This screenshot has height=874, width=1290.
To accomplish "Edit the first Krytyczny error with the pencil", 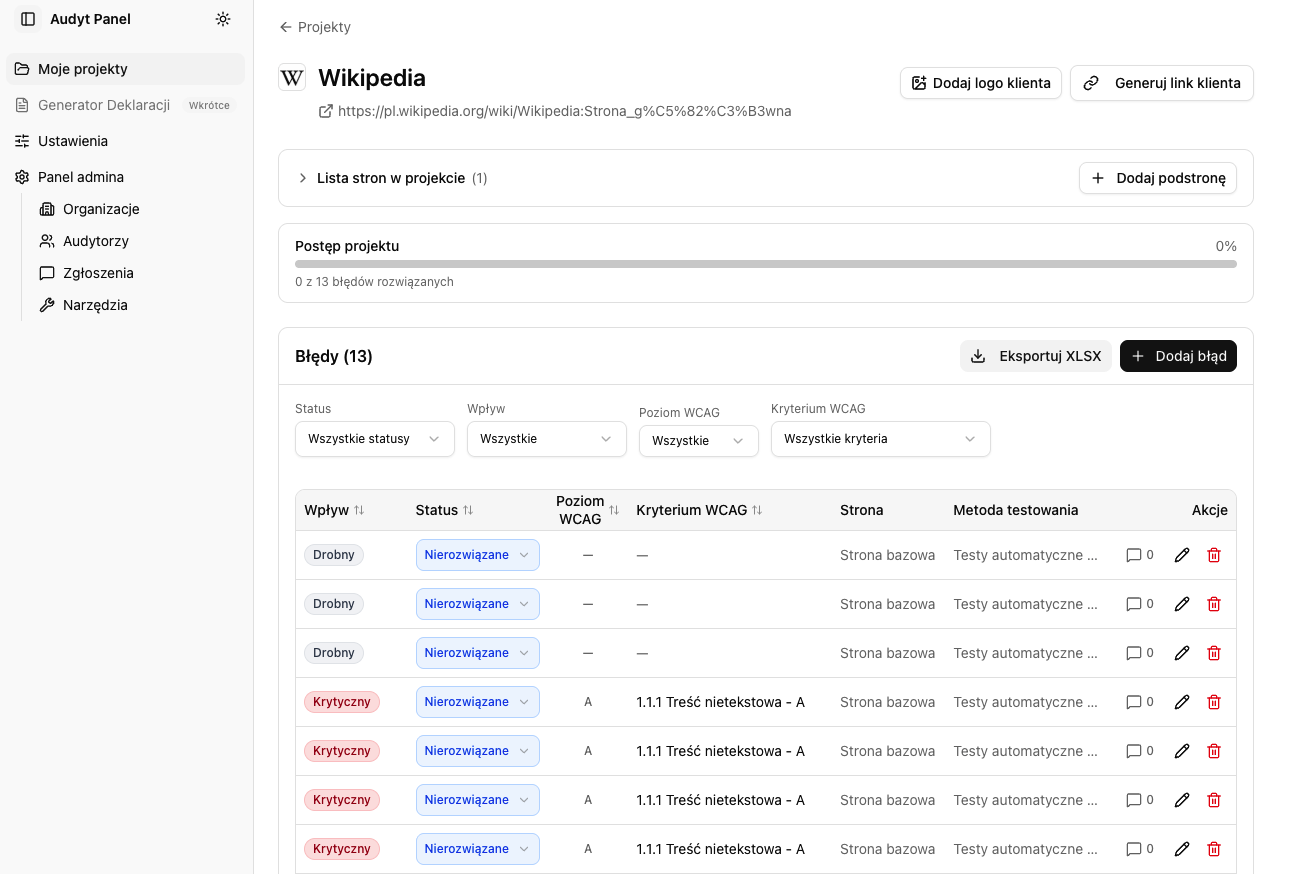I will coord(1182,702).
